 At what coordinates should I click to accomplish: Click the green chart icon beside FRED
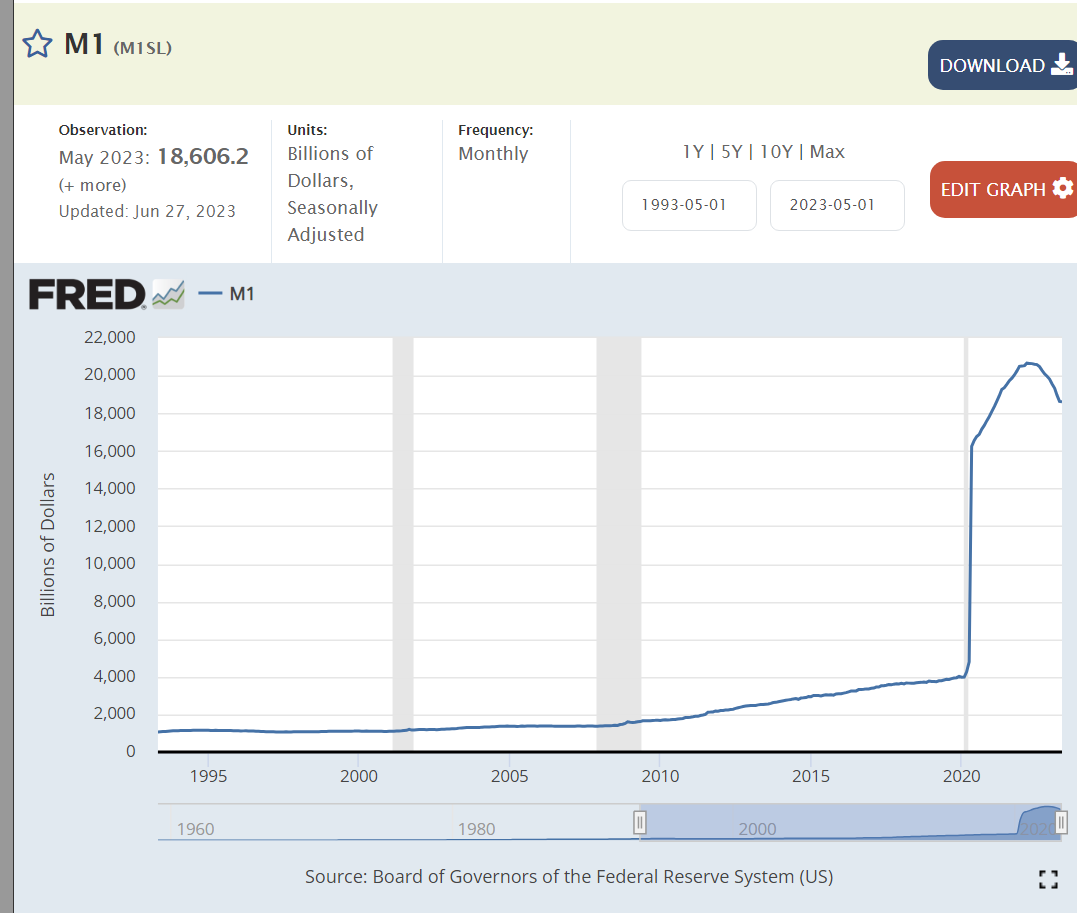(168, 294)
